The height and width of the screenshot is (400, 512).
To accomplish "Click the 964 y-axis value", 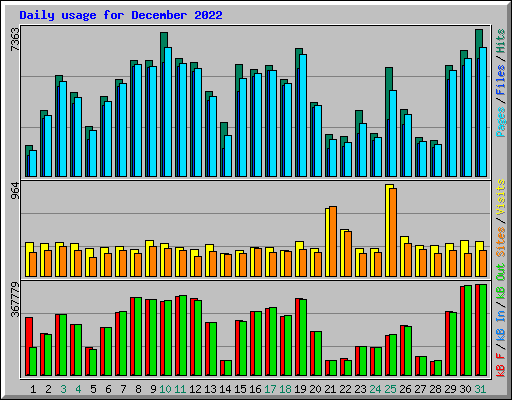I will pos(15,190).
